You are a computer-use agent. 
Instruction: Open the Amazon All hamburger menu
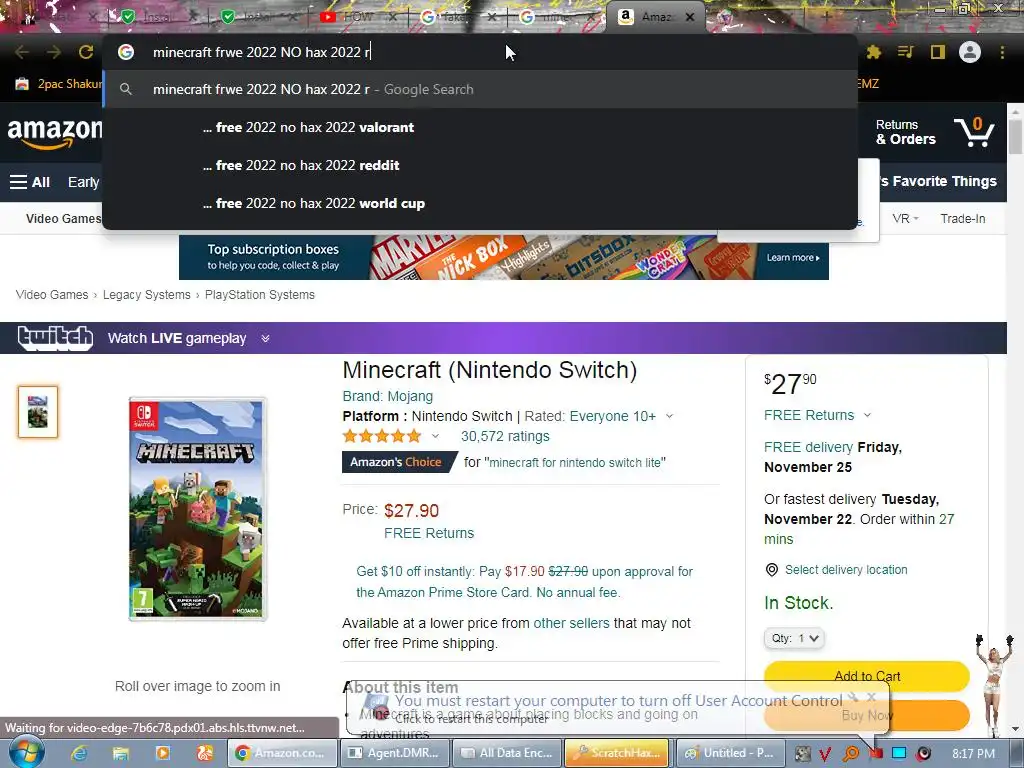(x=29, y=182)
